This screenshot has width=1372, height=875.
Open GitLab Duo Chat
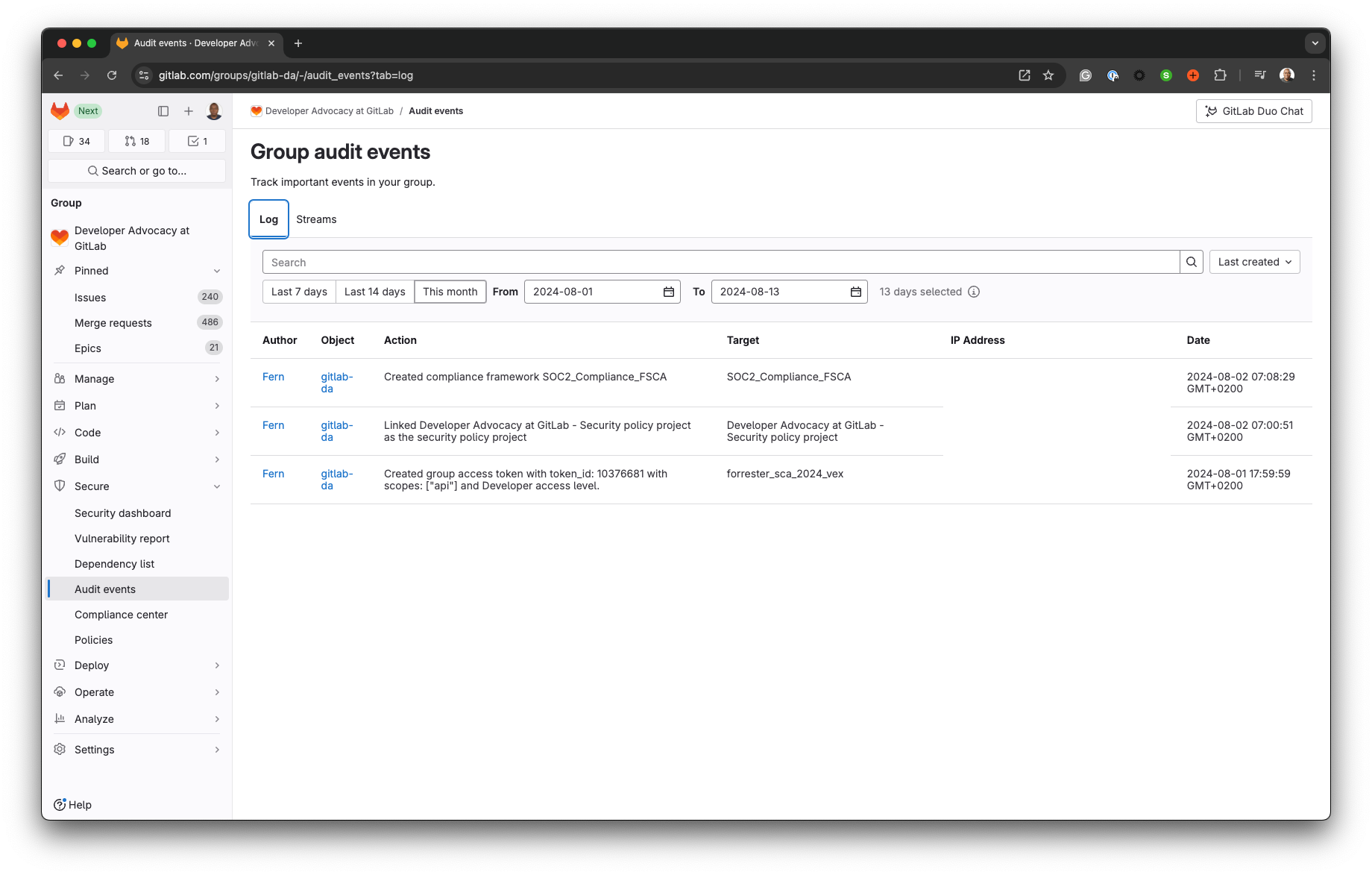pos(1253,110)
